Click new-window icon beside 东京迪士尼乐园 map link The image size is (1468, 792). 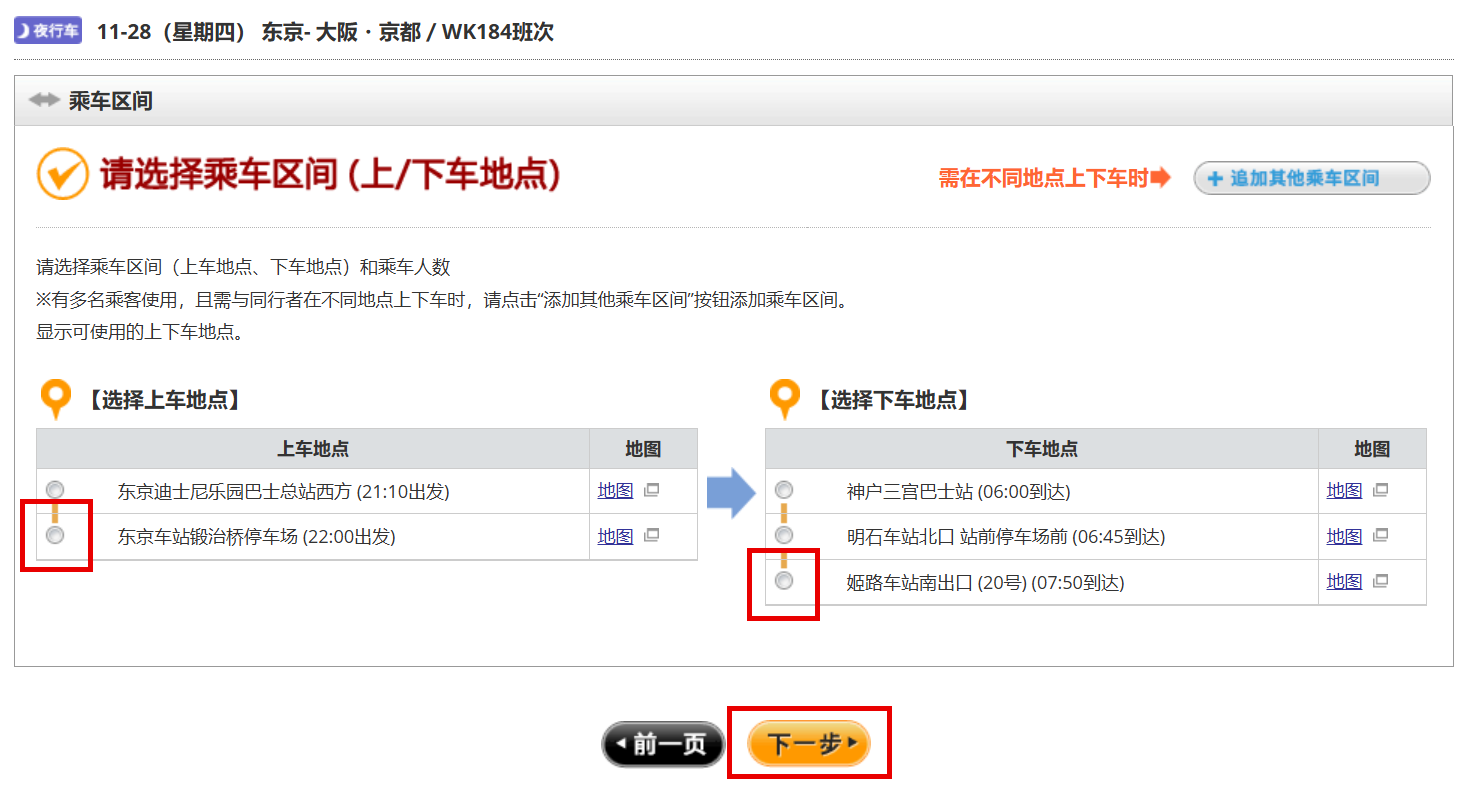tap(651, 490)
